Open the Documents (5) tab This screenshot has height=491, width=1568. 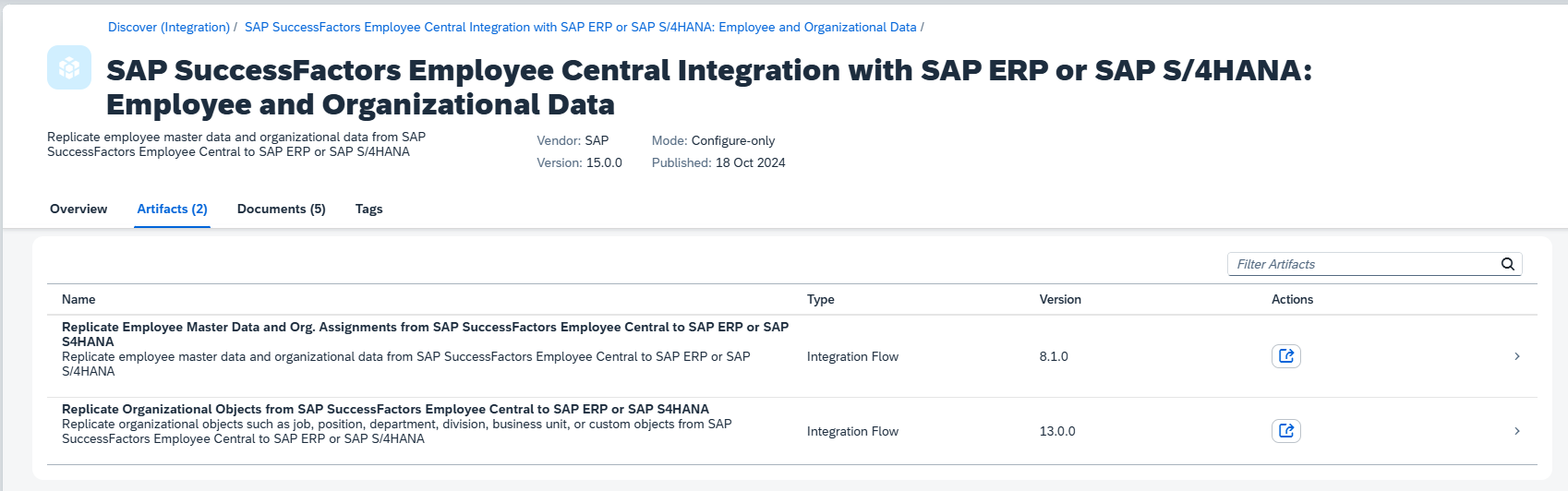282,209
